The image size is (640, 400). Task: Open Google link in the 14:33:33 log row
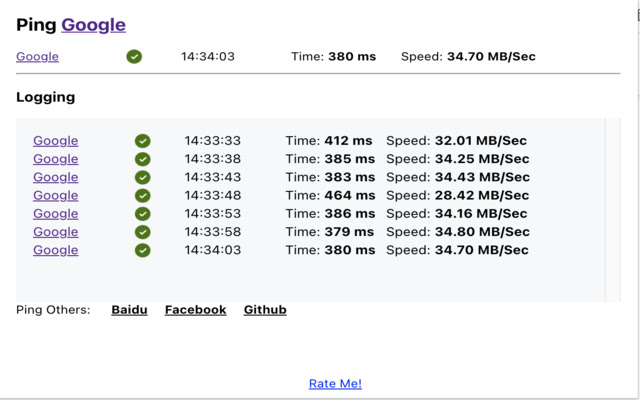(55, 141)
